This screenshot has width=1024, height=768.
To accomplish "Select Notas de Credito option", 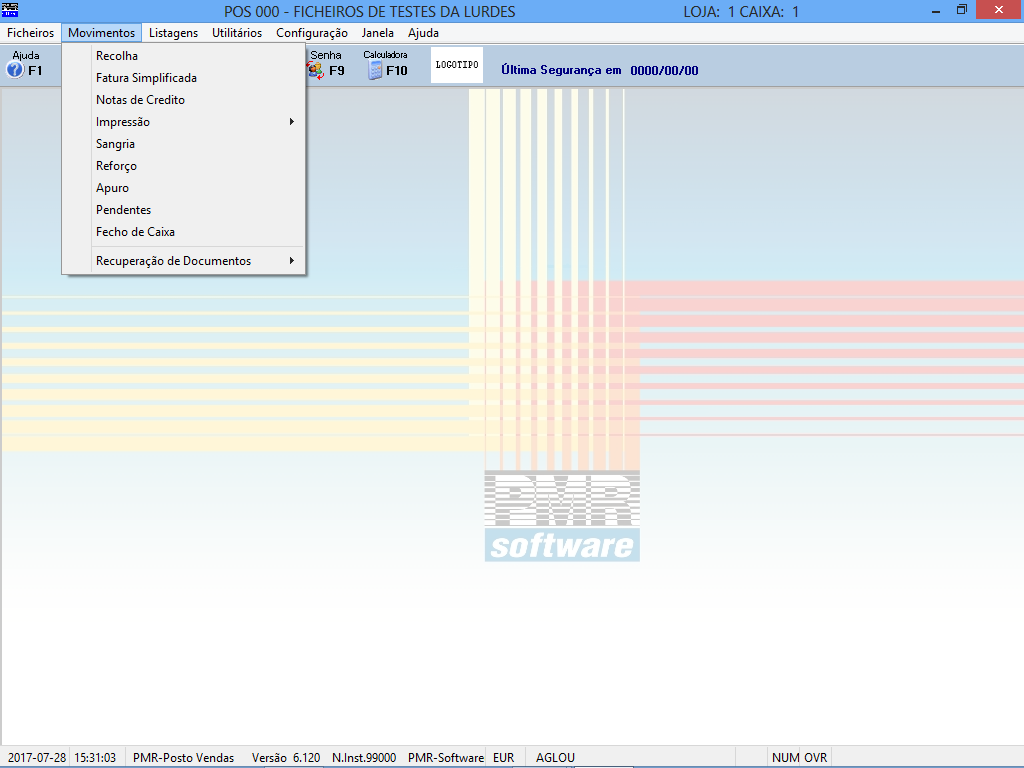I will click(x=140, y=100).
